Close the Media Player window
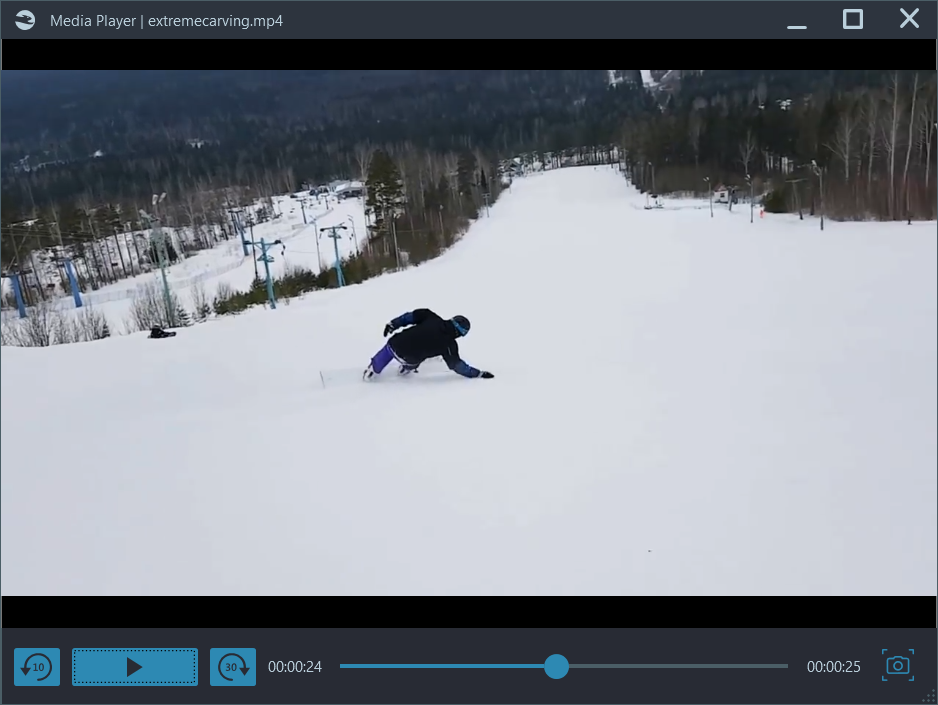 [909, 19]
